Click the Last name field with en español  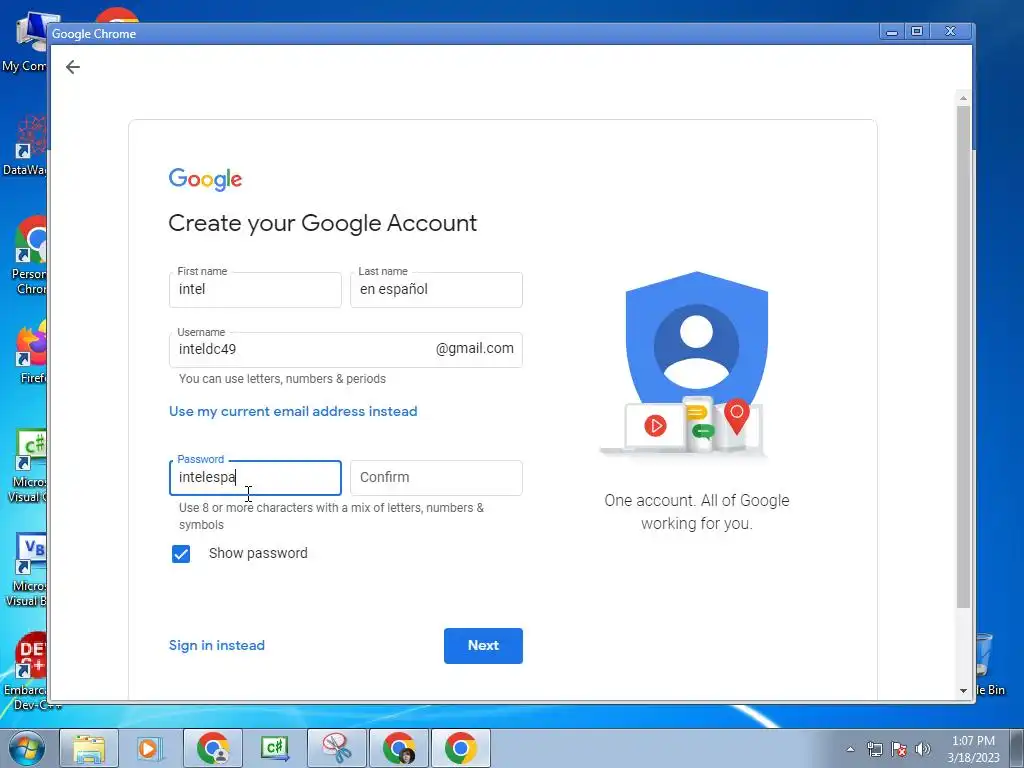[x=436, y=289]
